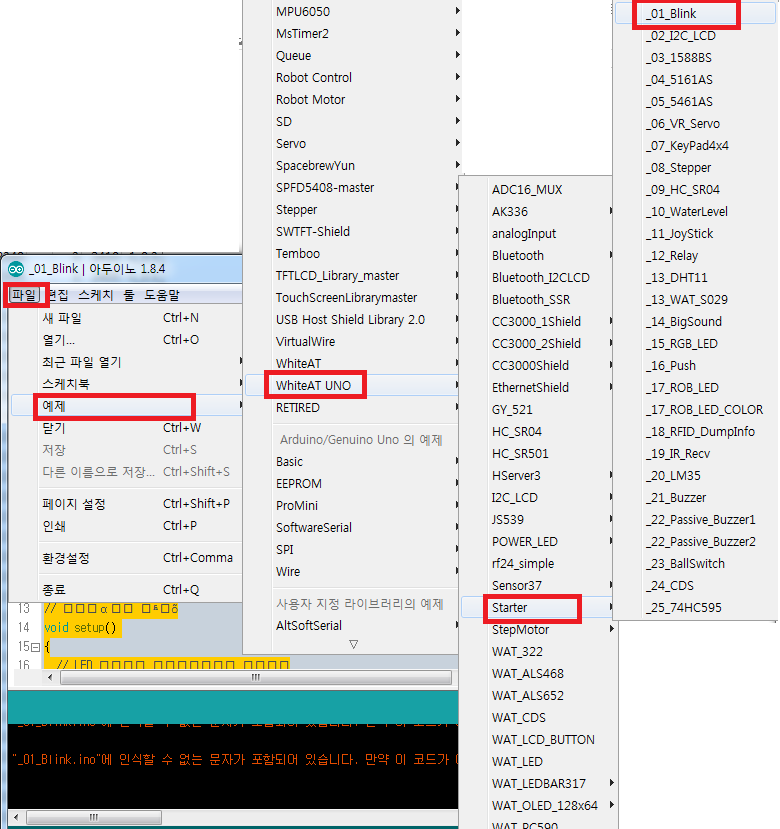
Task: Expand Basic examples submenu
Action: (352, 462)
